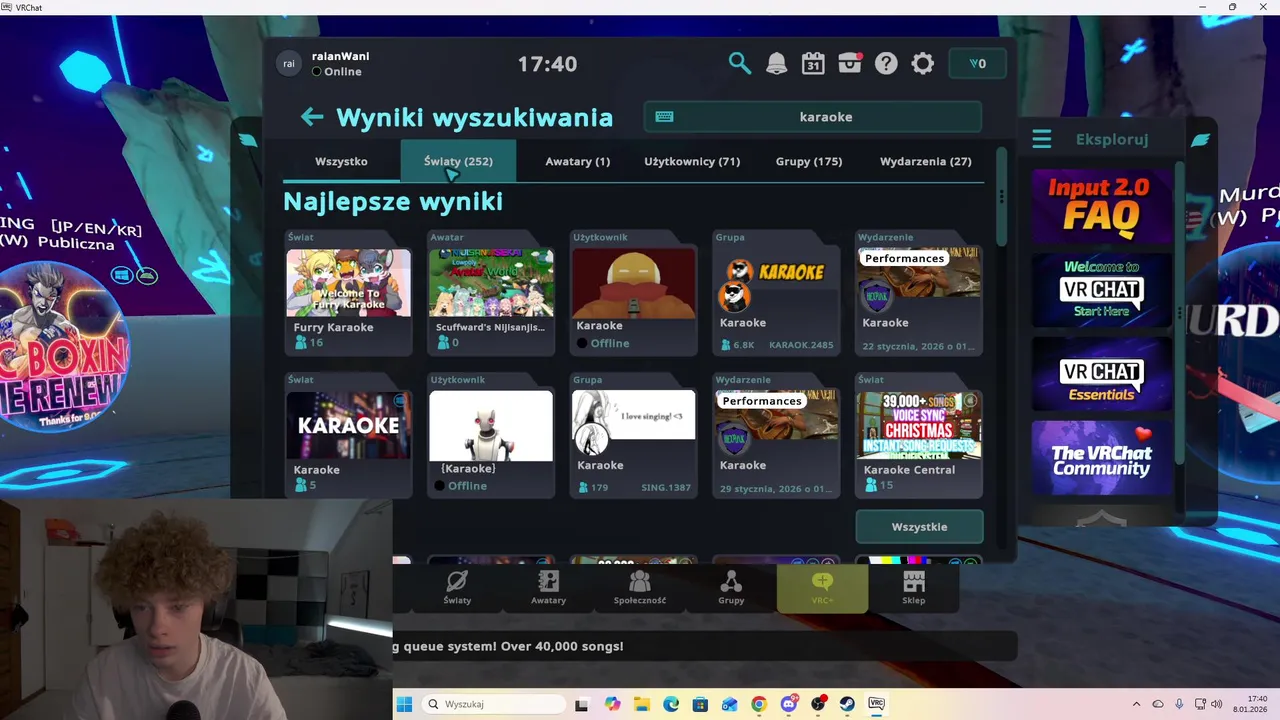
Task: Select the Wszystko tab
Action: tap(341, 161)
